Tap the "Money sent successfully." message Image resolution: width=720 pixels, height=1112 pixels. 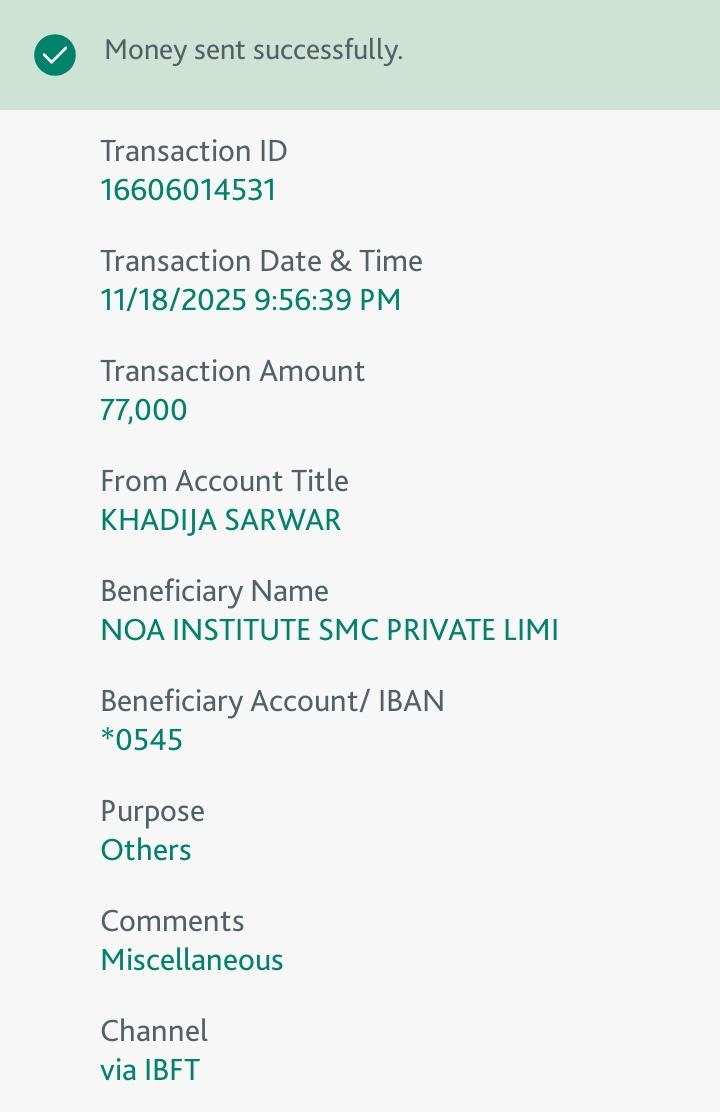253,50
